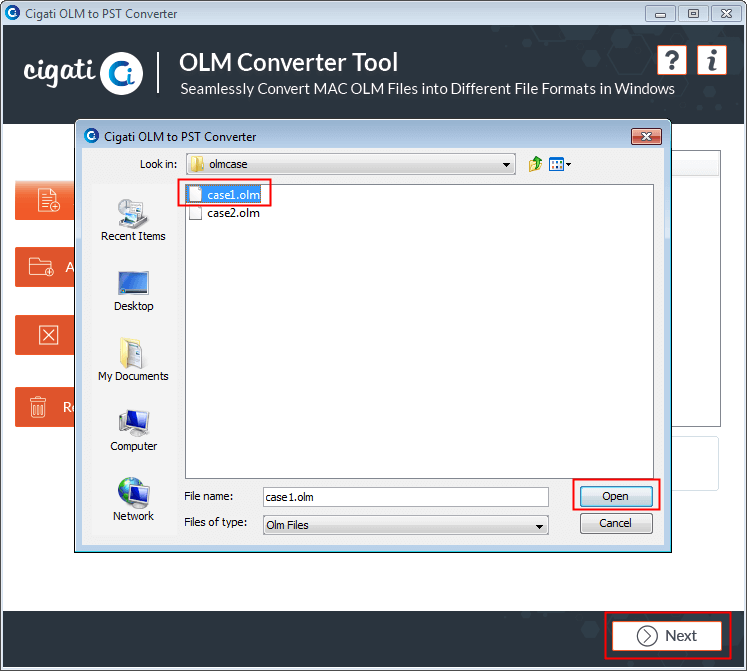The width and height of the screenshot is (747, 671).
Task: Click the Cancel button in dialog
Action: (x=616, y=523)
